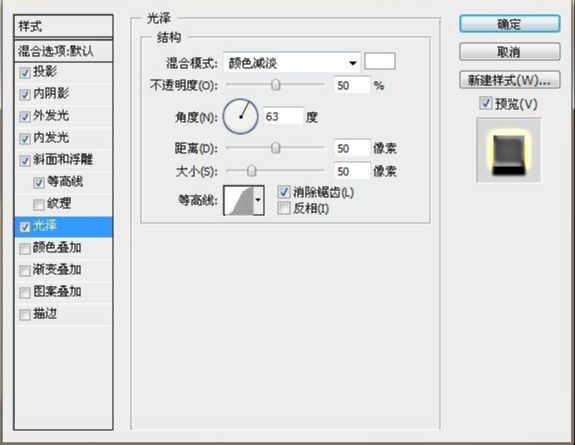This screenshot has width=575, height=445.
Task: Open the white satin color swatch
Action: [x=380, y=61]
